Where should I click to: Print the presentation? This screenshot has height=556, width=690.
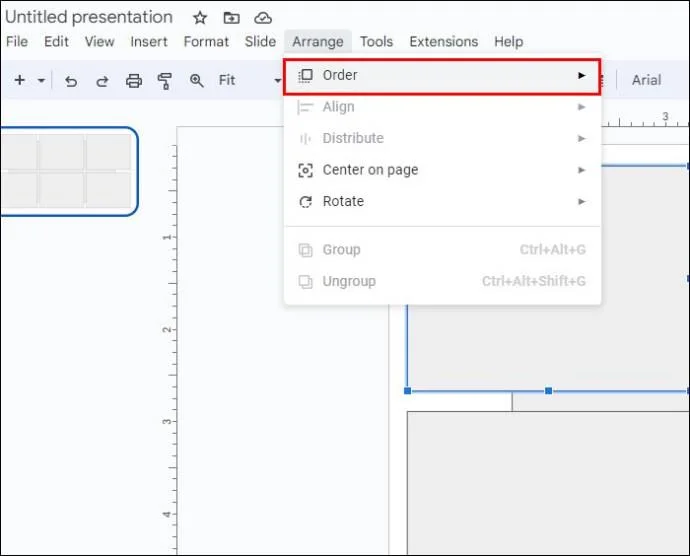click(134, 81)
